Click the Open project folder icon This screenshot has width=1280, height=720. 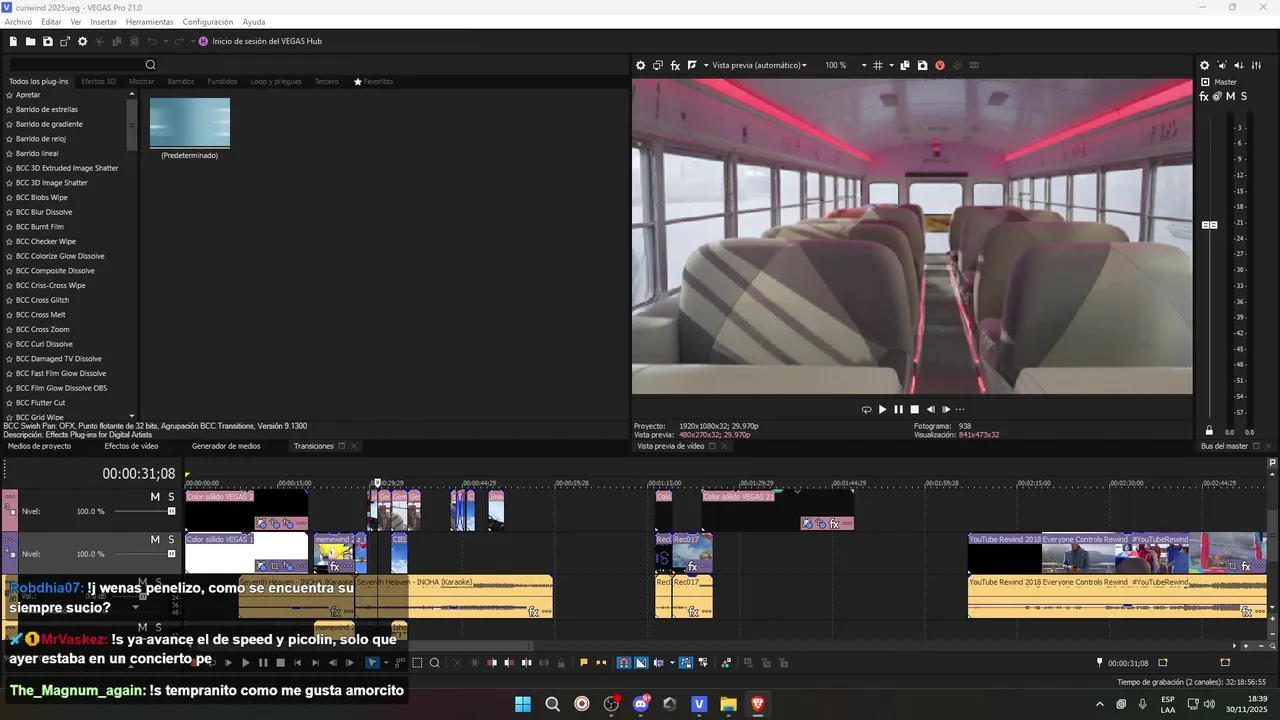tap(30, 42)
